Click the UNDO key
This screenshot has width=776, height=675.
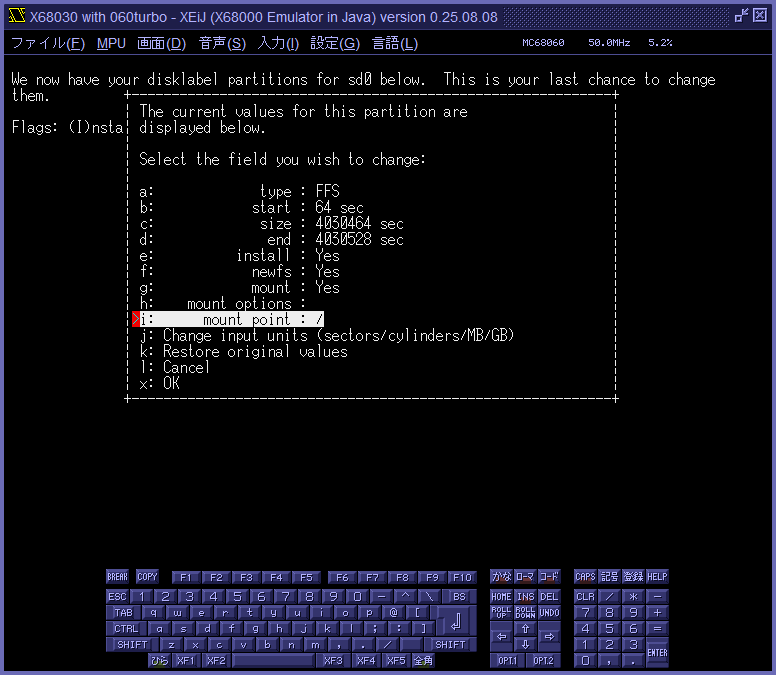(x=549, y=613)
